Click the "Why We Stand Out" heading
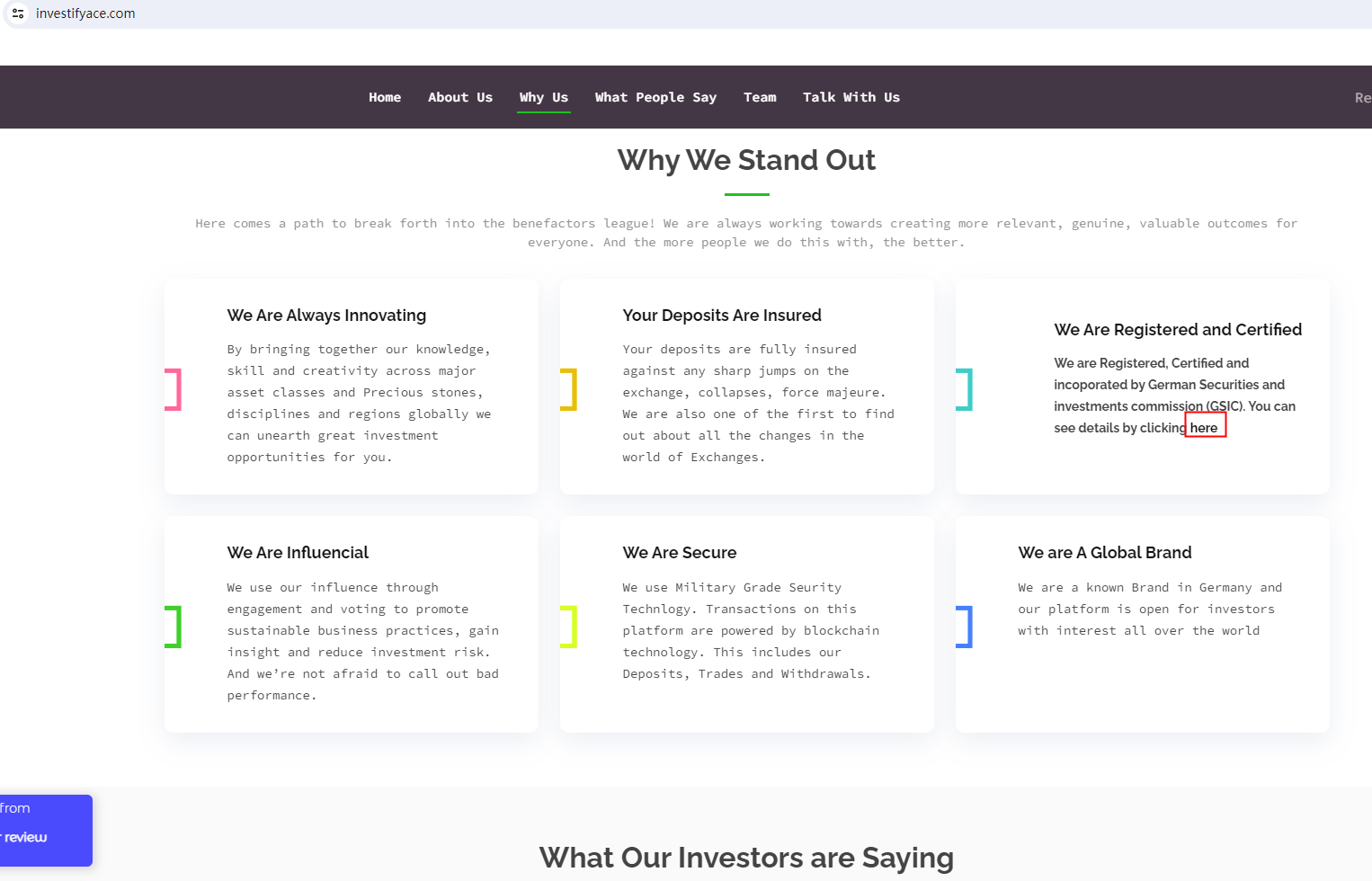The width and height of the screenshot is (1372, 881). pos(746,160)
